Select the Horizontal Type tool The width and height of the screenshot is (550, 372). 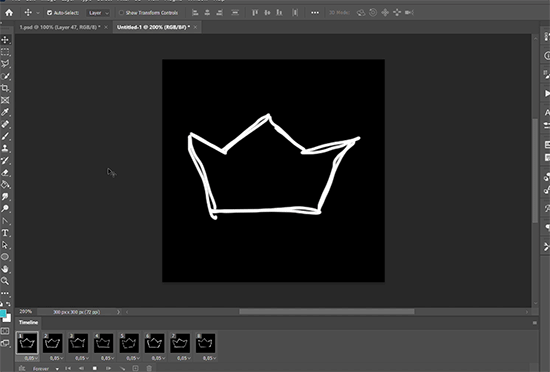click(x=5, y=233)
